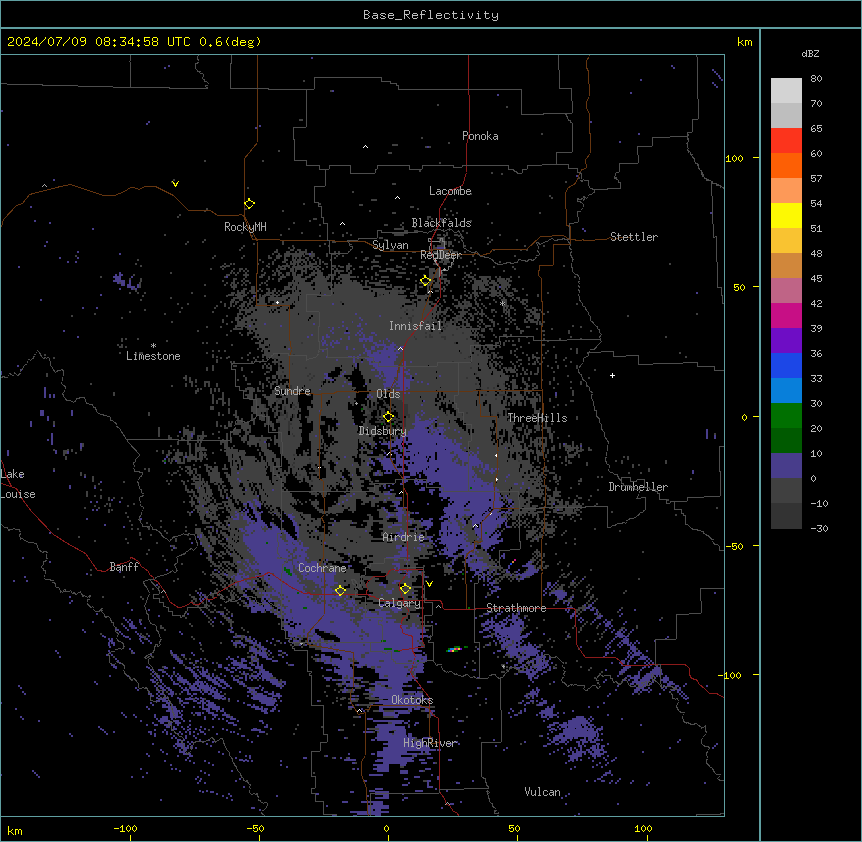Screen dimensions: 862x842
Task: Click the RedDeer city label
Action: tap(440, 255)
